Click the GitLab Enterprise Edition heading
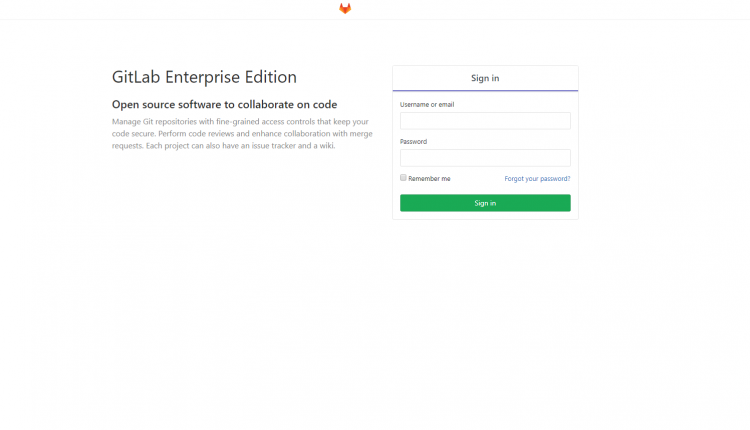 coord(204,77)
